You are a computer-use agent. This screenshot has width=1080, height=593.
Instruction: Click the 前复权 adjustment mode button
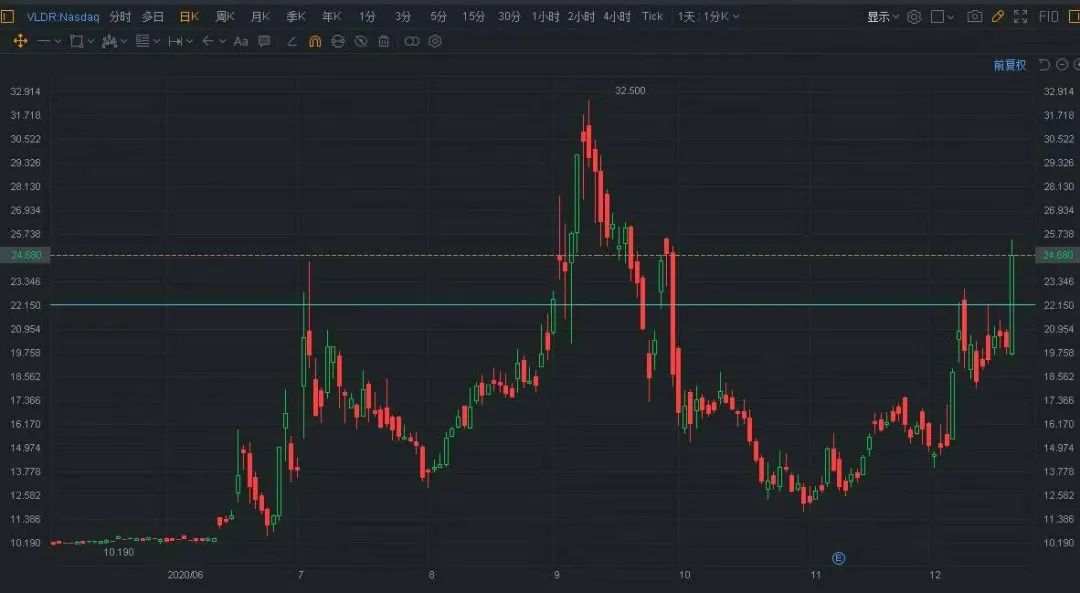(1010, 65)
